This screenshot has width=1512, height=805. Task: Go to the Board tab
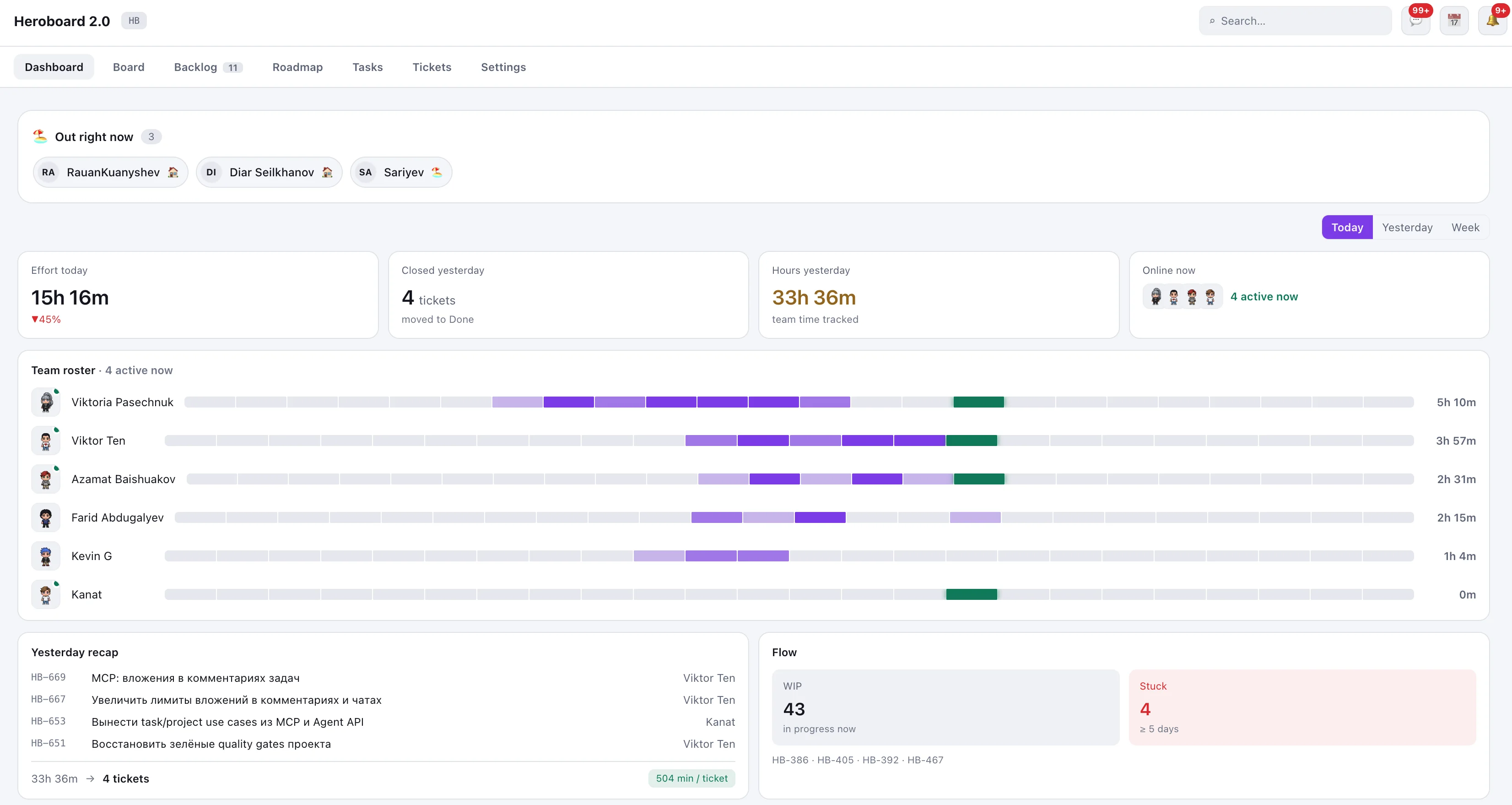[129, 67]
